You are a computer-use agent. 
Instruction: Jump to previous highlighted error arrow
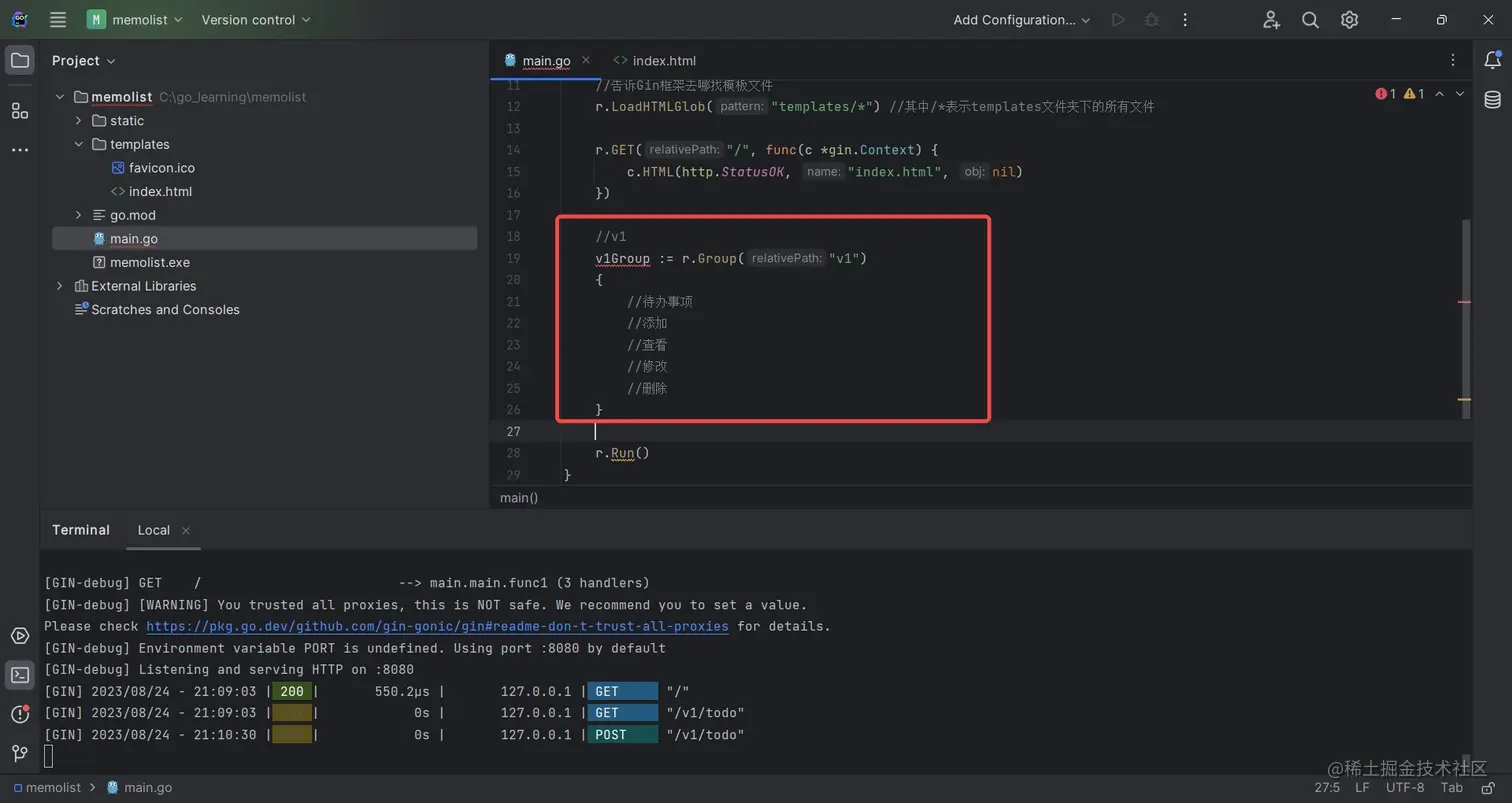coord(1439,94)
